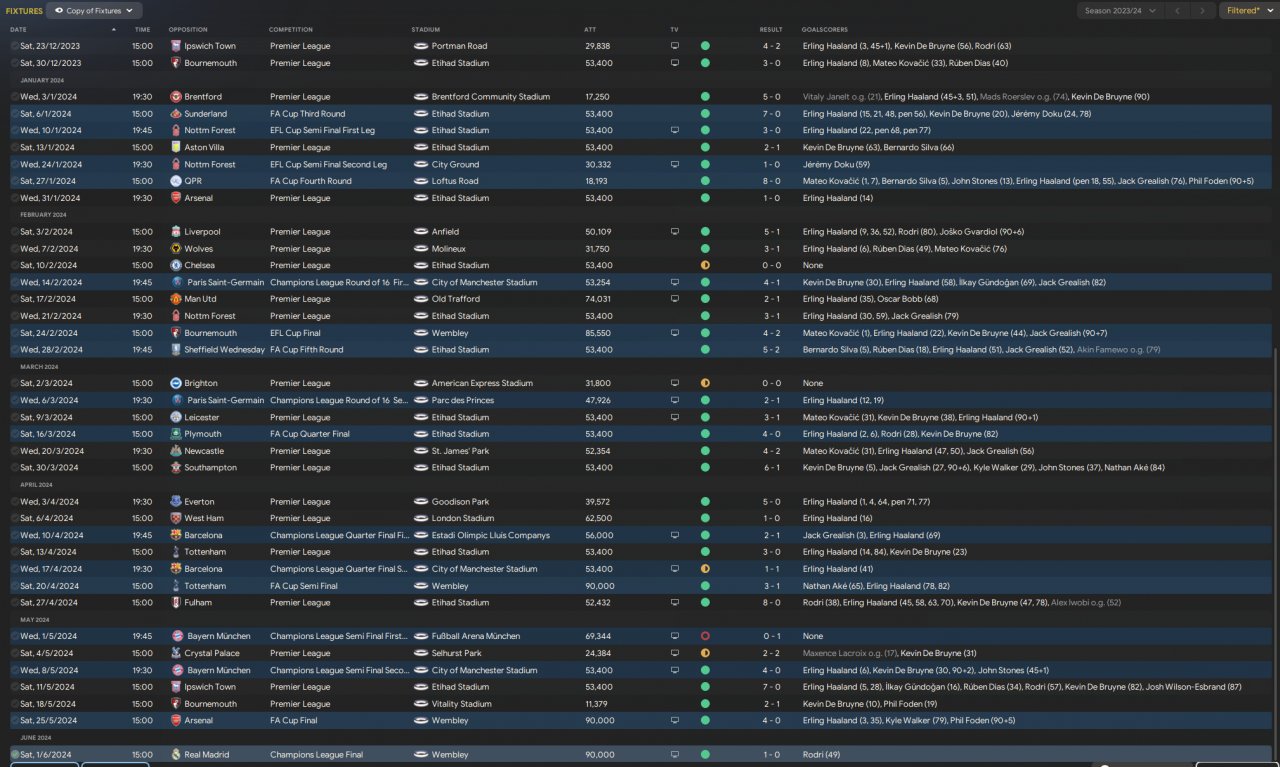Screen dimensions: 1280x767
Task: Open the Copy of Fixtures view dropdown
Action: [95, 11]
